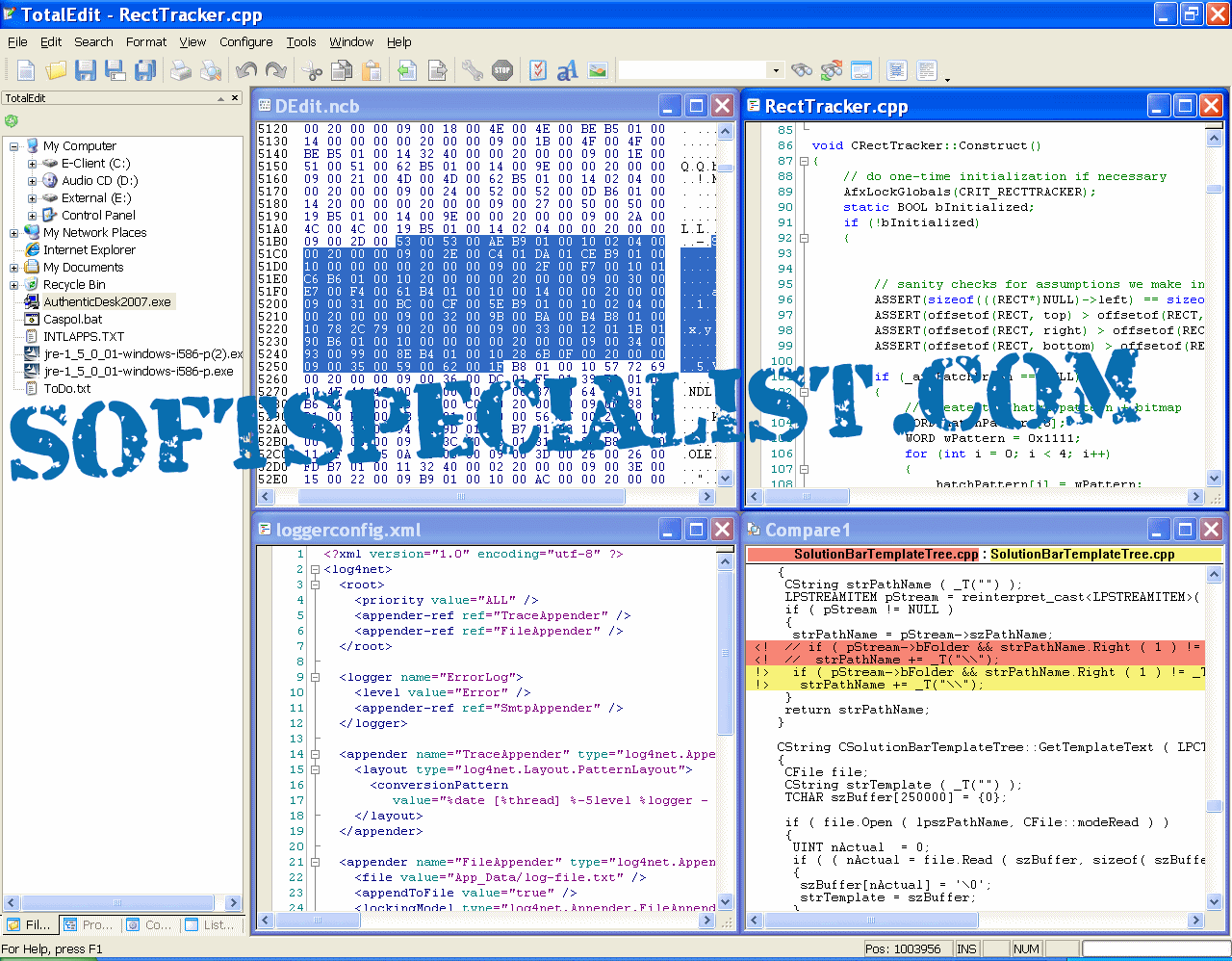This screenshot has height=961, width=1232.
Task: Open the toolbar search combo dropdown
Action: [x=776, y=70]
